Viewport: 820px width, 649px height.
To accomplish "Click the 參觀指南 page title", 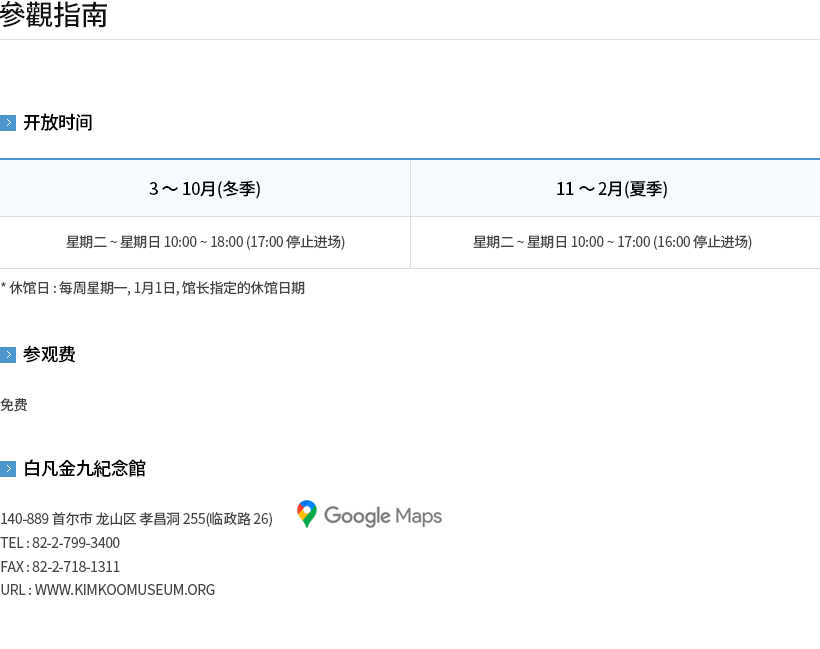I will pos(55,15).
